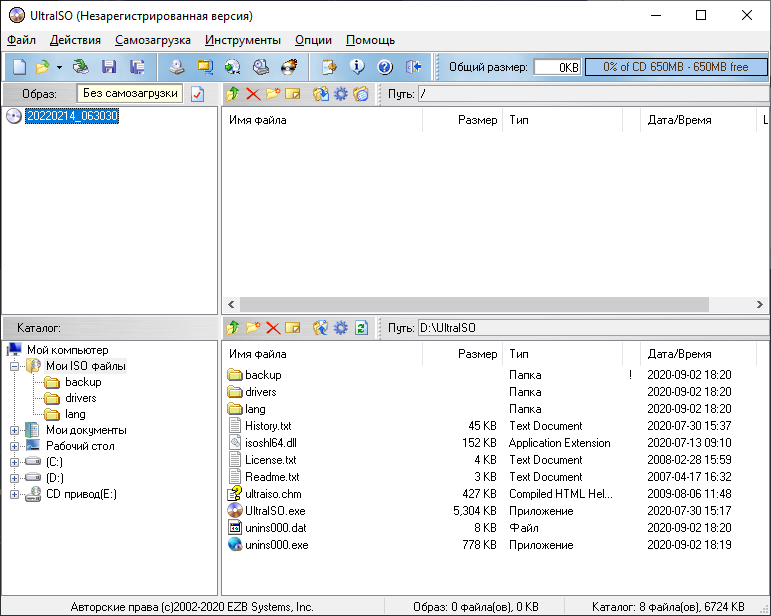
Task: Expand the 'Рабочий стол' tree node
Action: coord(14,446)
